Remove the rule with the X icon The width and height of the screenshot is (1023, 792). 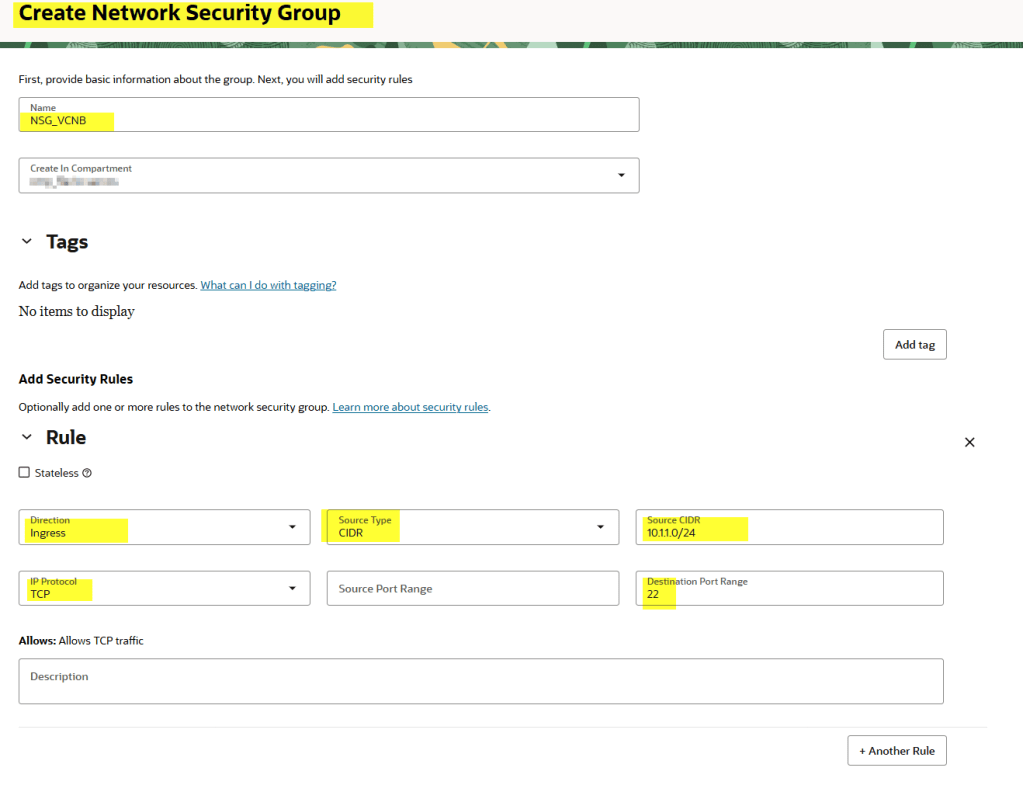tap(968, 442)
